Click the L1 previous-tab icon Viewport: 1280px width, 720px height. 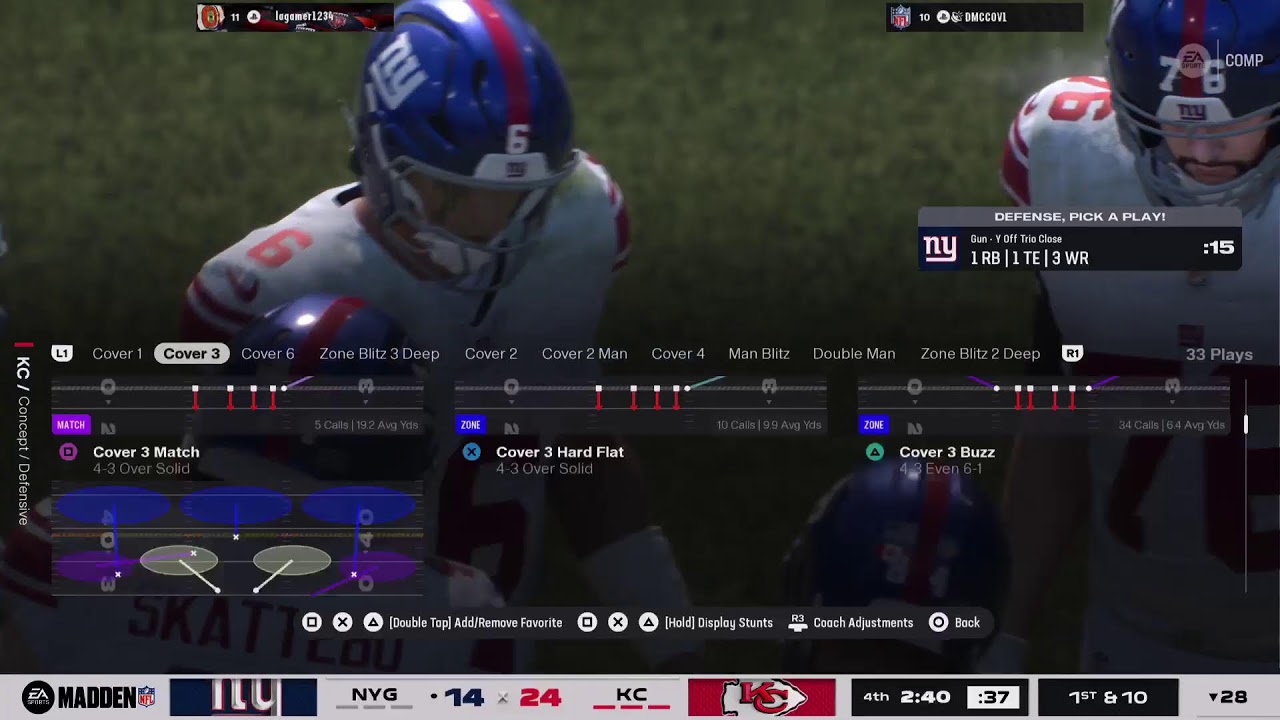tap(62, 354)
